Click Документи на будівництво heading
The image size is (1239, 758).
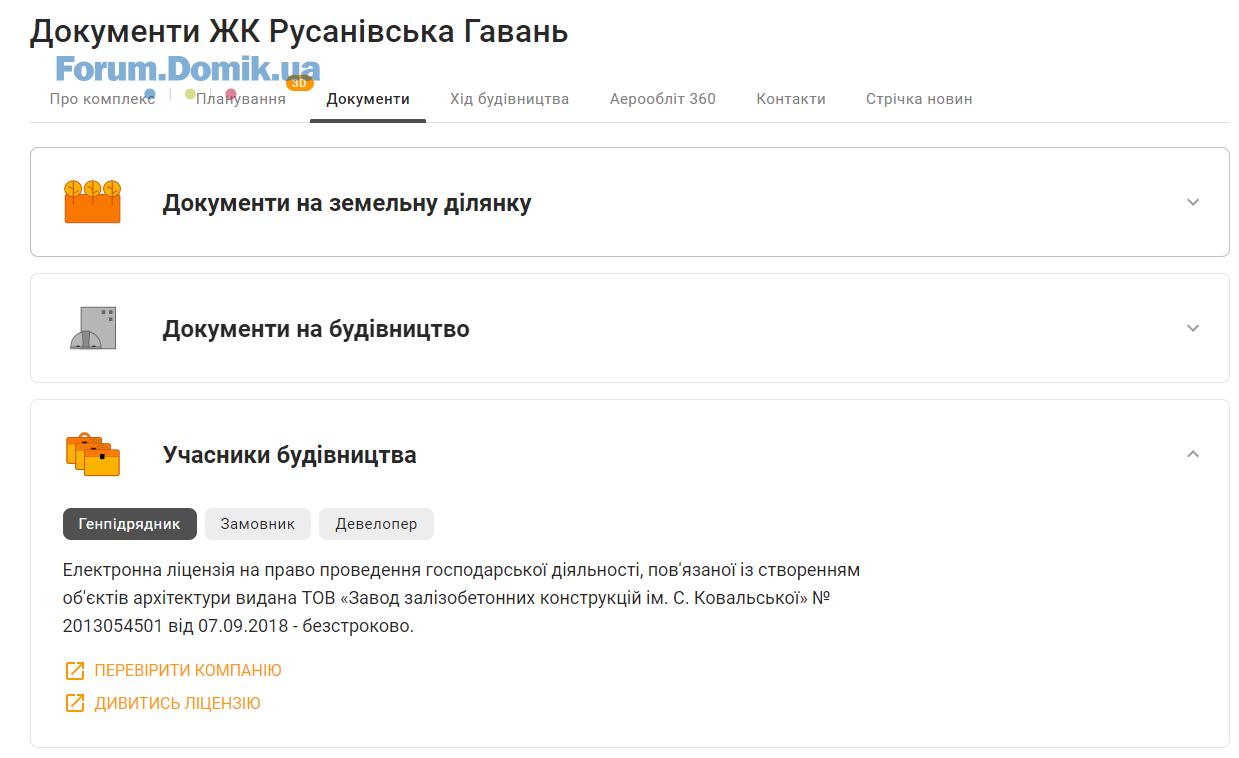[316, 329]
